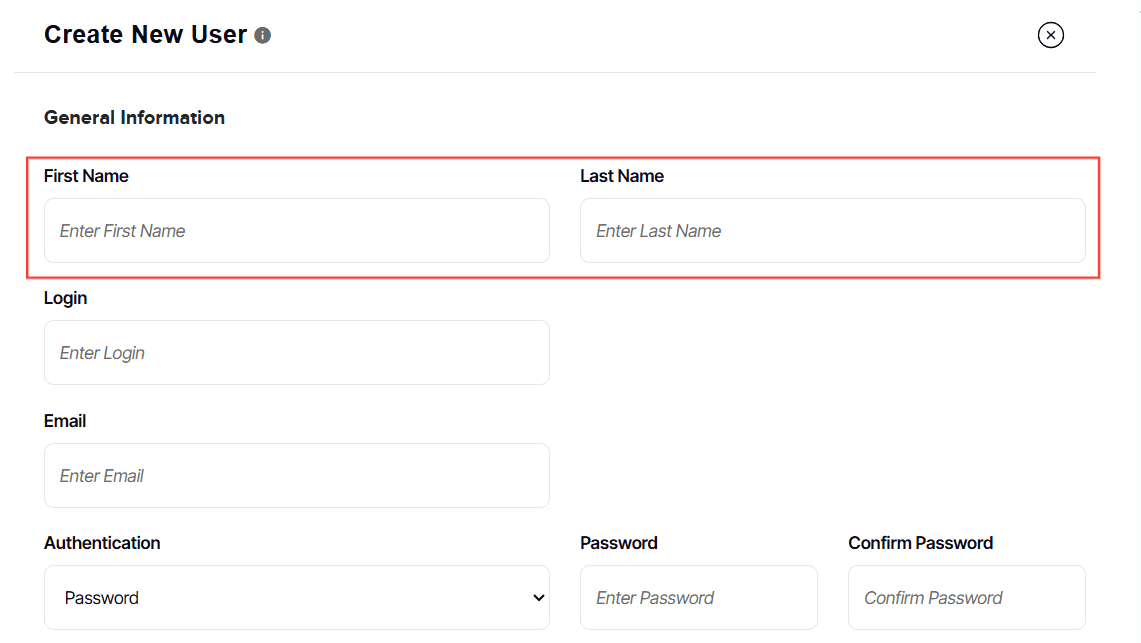Click the First Name label
The image size is (1141, 643).
pos(86,176)
